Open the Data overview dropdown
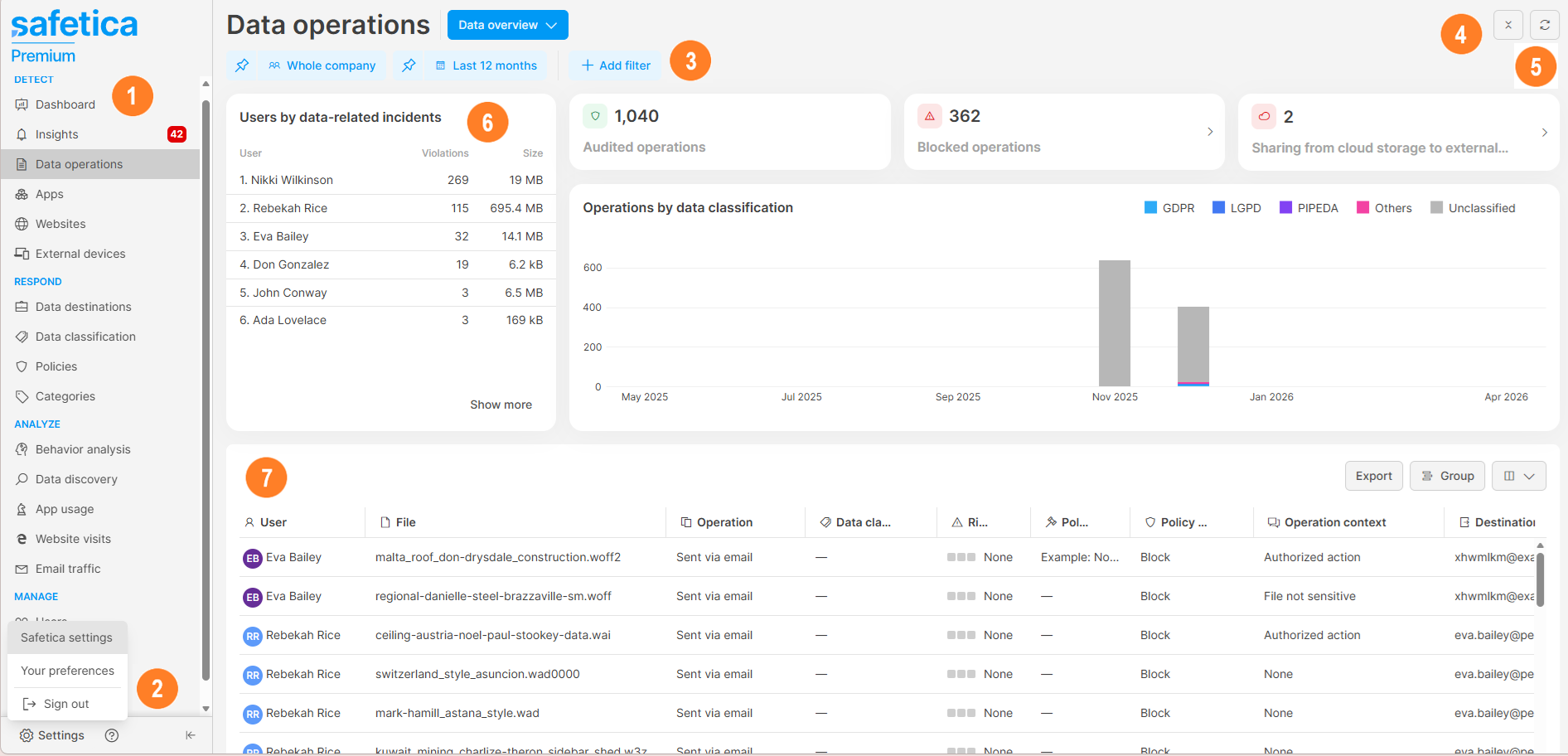The width and height of the screenshot is (1568, 756). point(507,25)
